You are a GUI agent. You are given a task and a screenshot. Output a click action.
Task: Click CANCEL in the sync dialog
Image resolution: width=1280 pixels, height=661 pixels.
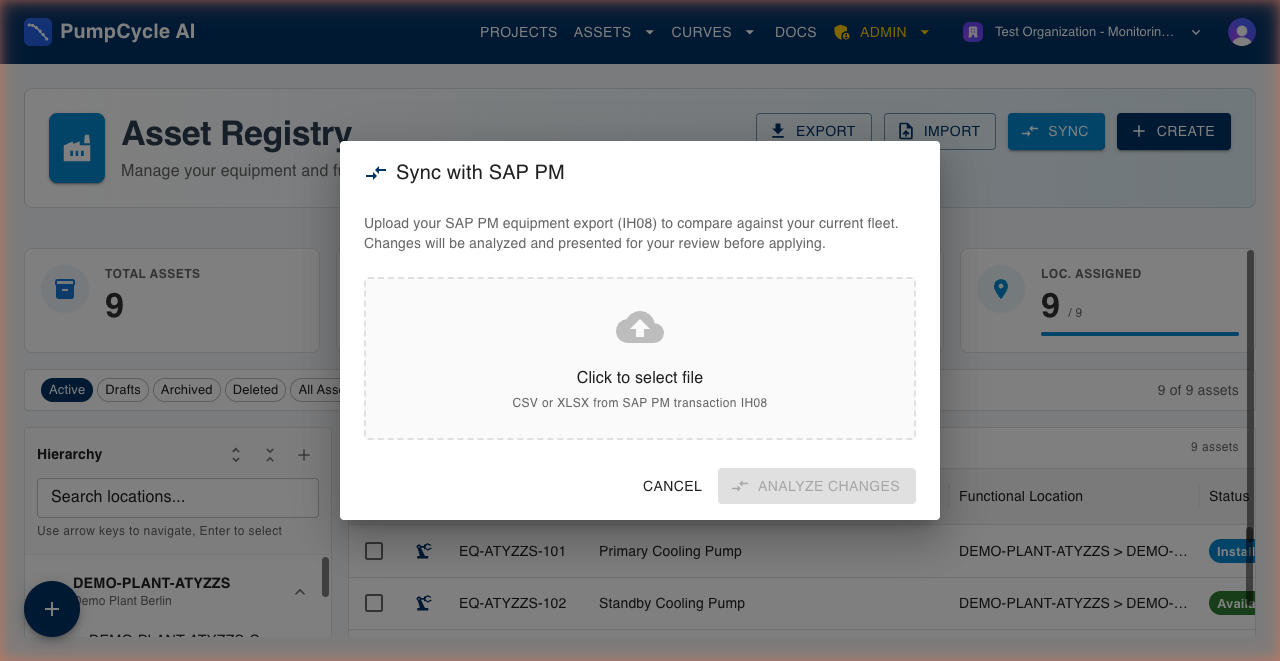[672, 486]
